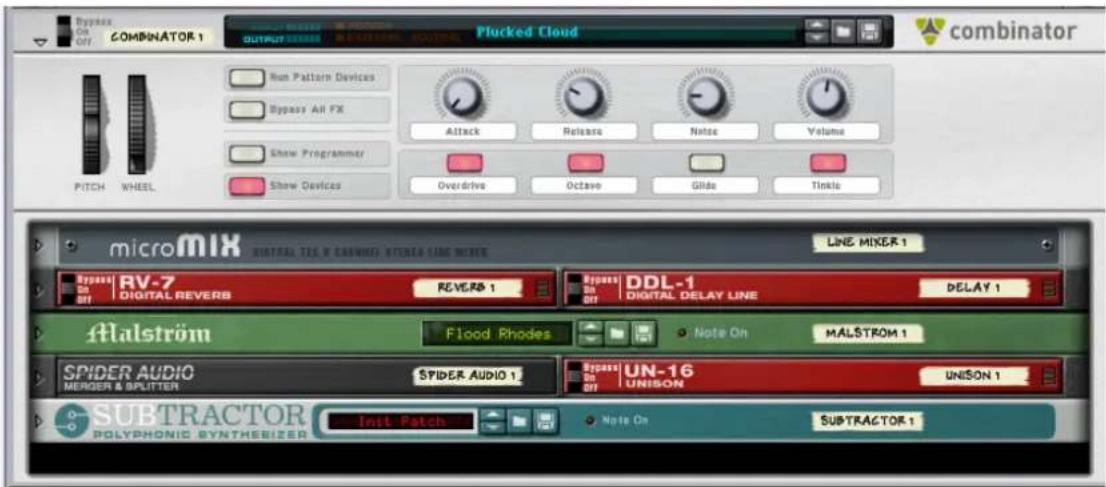Save the Subtractor patch with floppy icon

click(x=545, y=422)
